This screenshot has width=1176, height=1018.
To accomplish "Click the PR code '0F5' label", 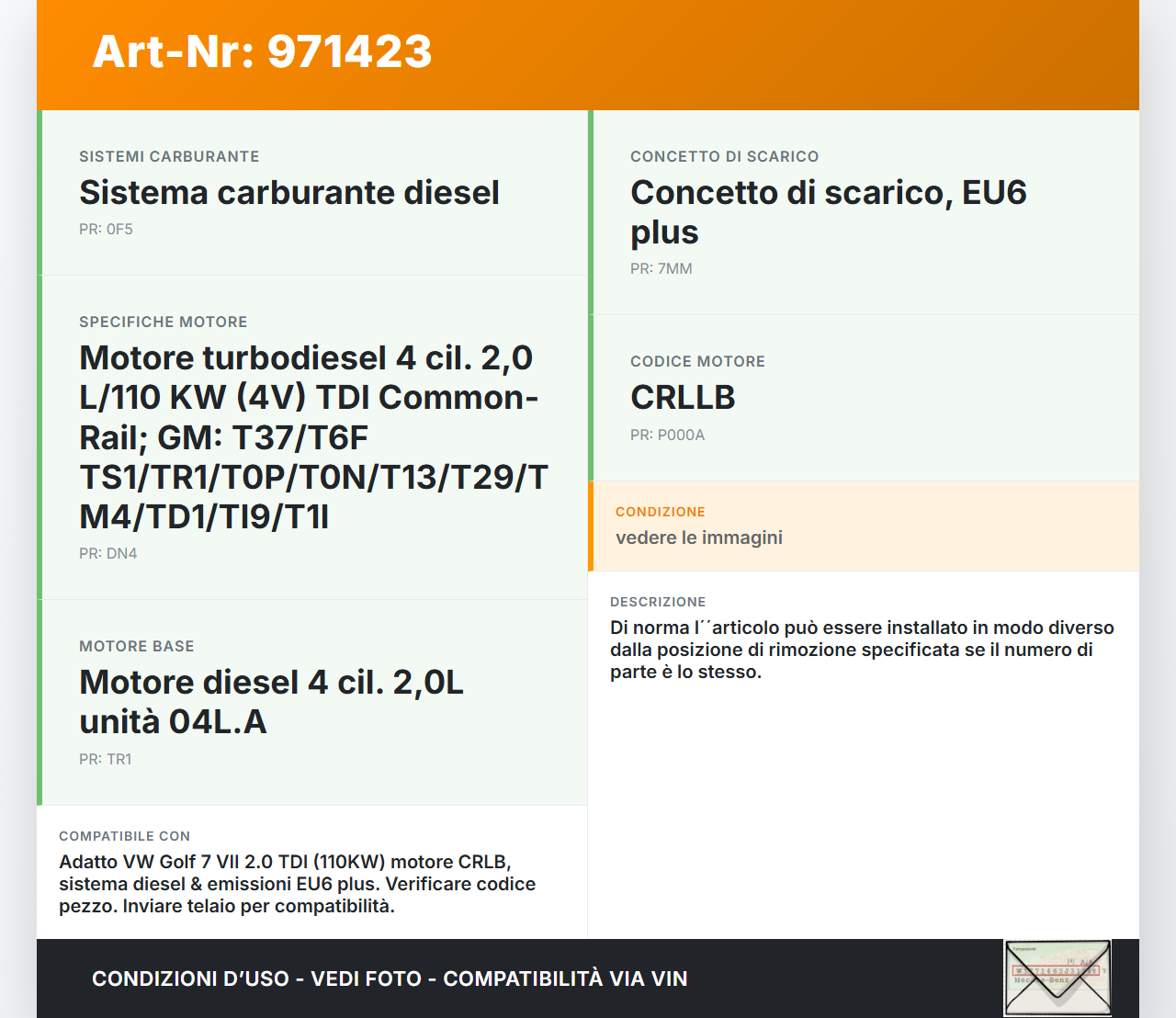I will [106, 229].
